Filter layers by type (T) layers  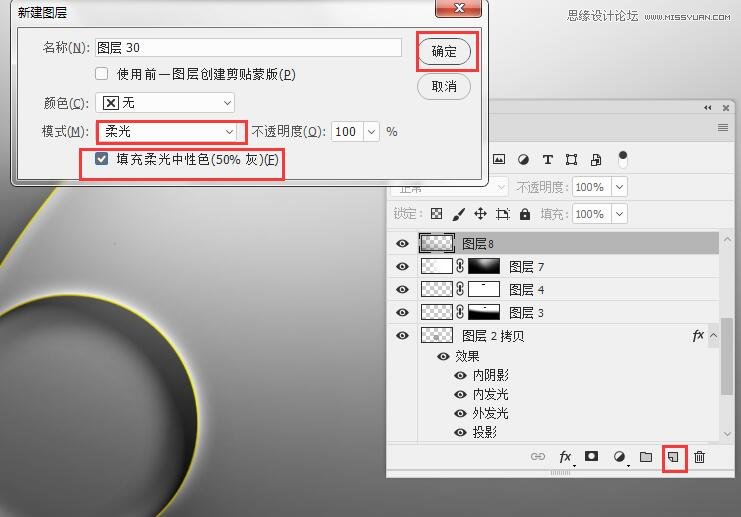click(x=547, y=160)
